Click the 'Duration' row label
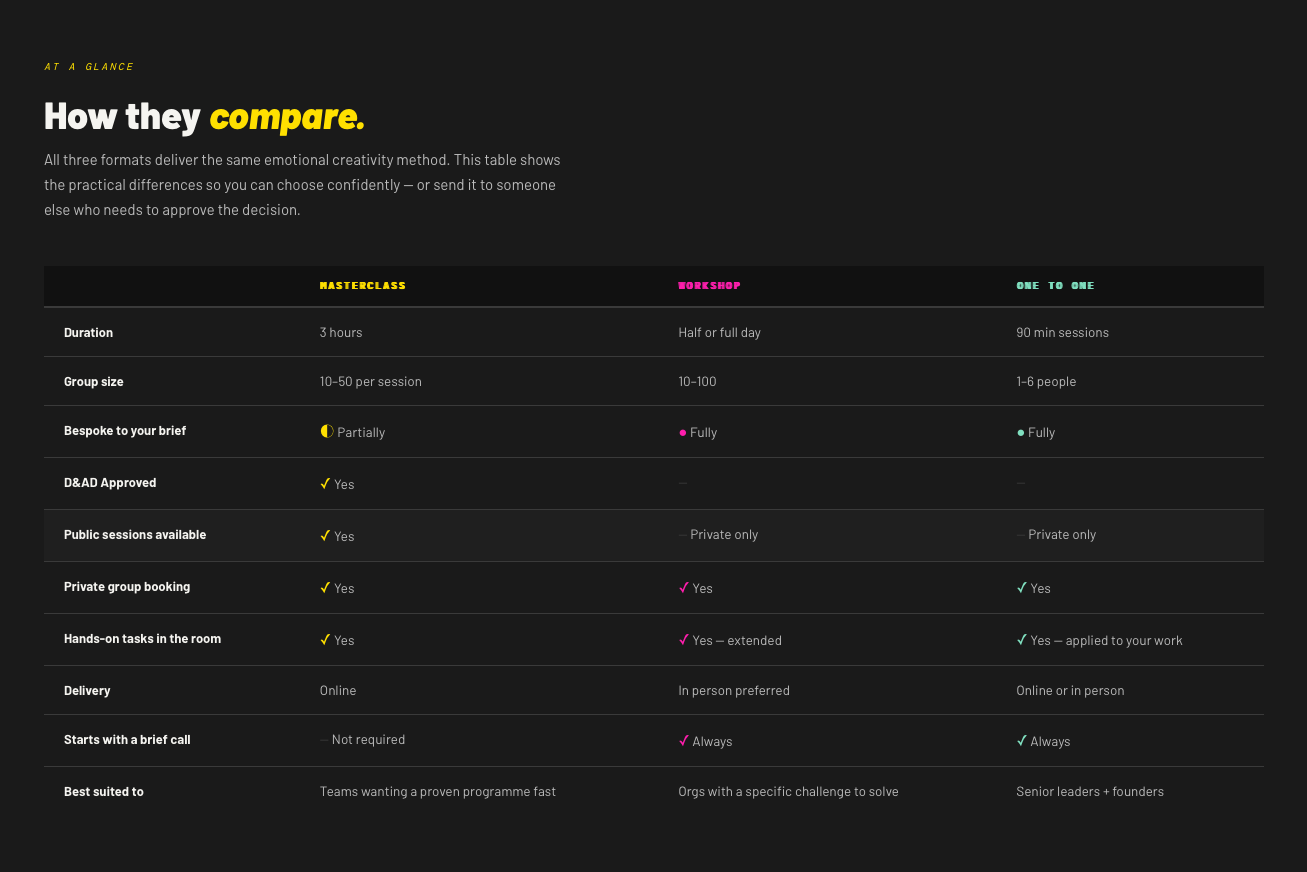Image resolution: width=1307 pixels, height=872 pixels. (x=88, y=332)
